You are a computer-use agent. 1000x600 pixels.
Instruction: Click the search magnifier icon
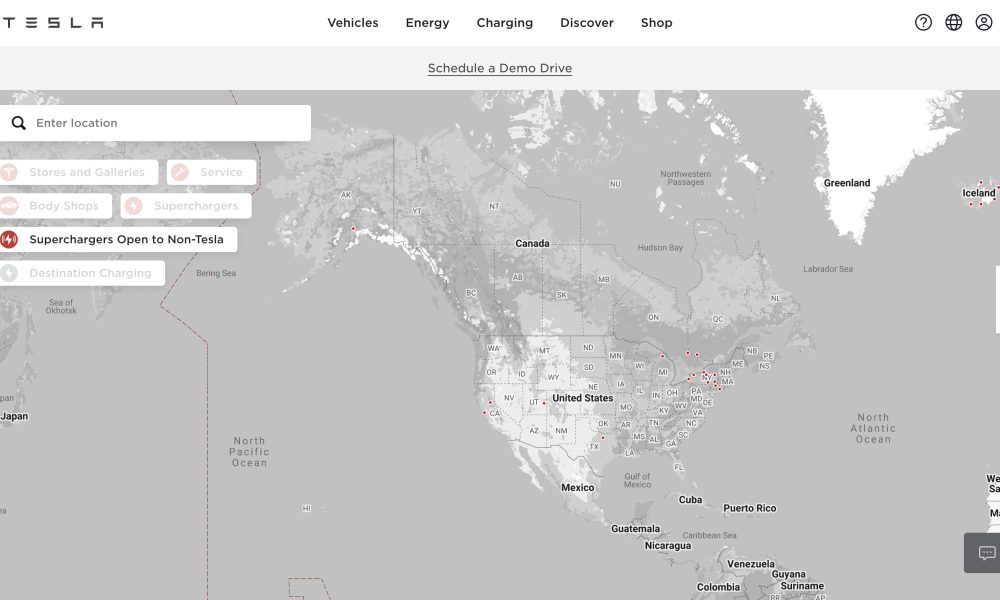(18, 123)
